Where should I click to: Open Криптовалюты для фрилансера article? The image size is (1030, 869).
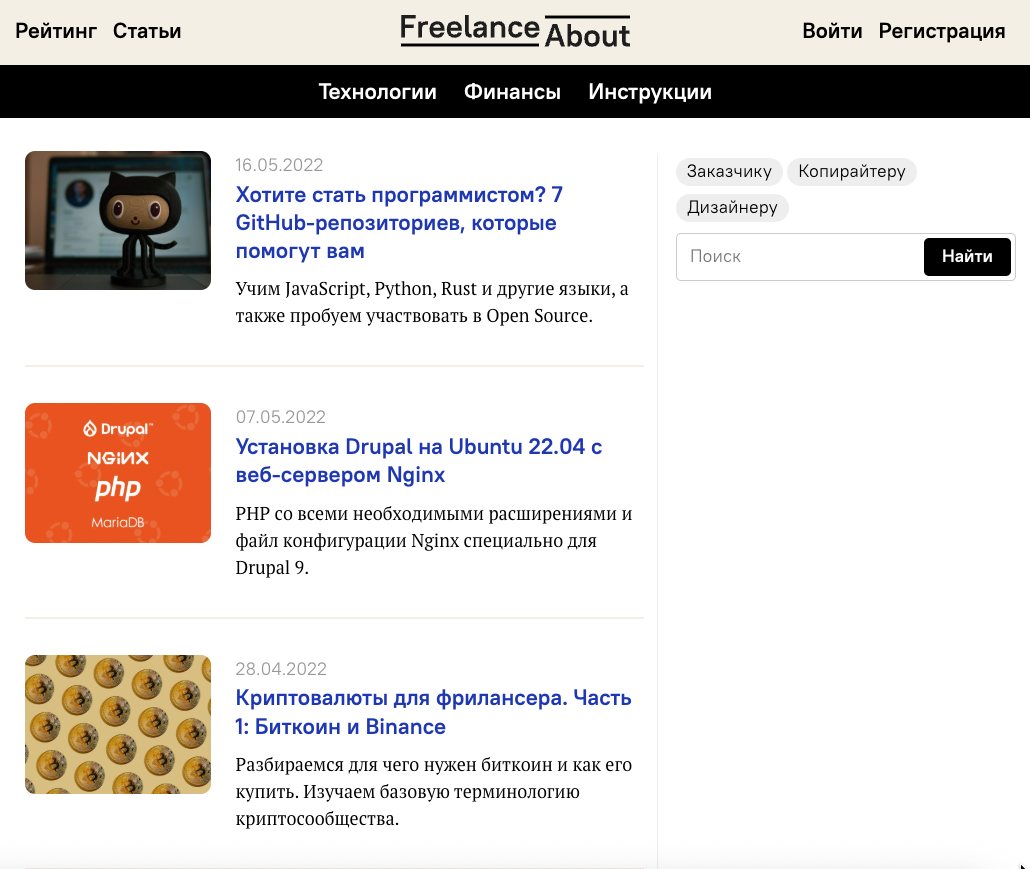pos(433,712)
